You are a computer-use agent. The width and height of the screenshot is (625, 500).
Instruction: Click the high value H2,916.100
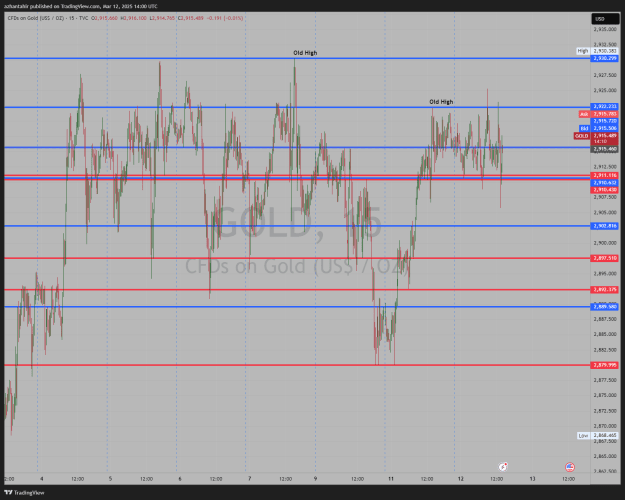(x=133, y=18)
